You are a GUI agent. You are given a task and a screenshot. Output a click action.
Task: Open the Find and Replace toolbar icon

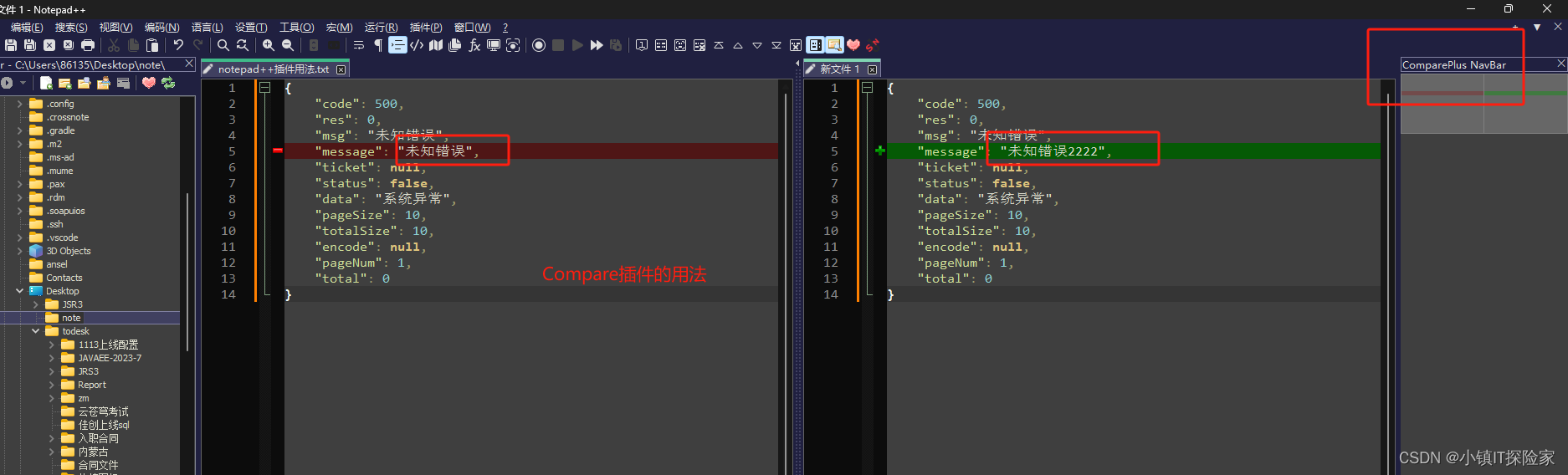243,45
